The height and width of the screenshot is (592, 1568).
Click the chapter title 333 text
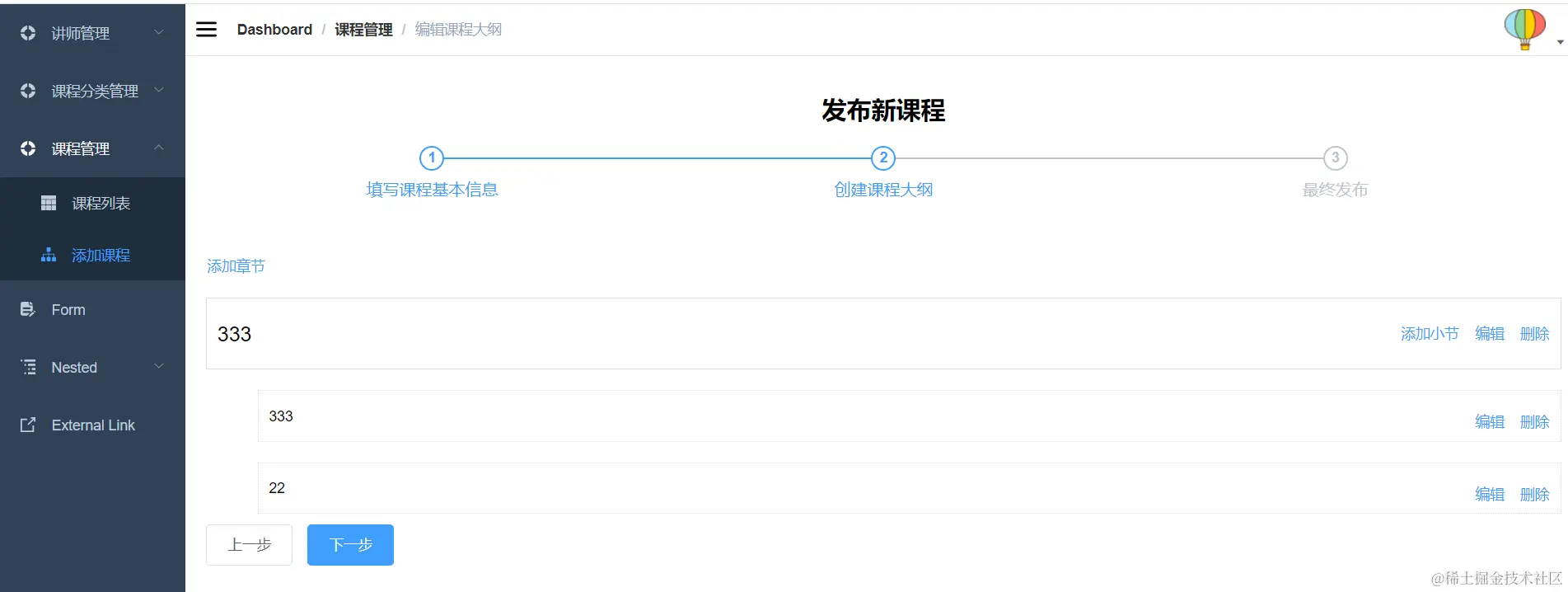point(234,334)
